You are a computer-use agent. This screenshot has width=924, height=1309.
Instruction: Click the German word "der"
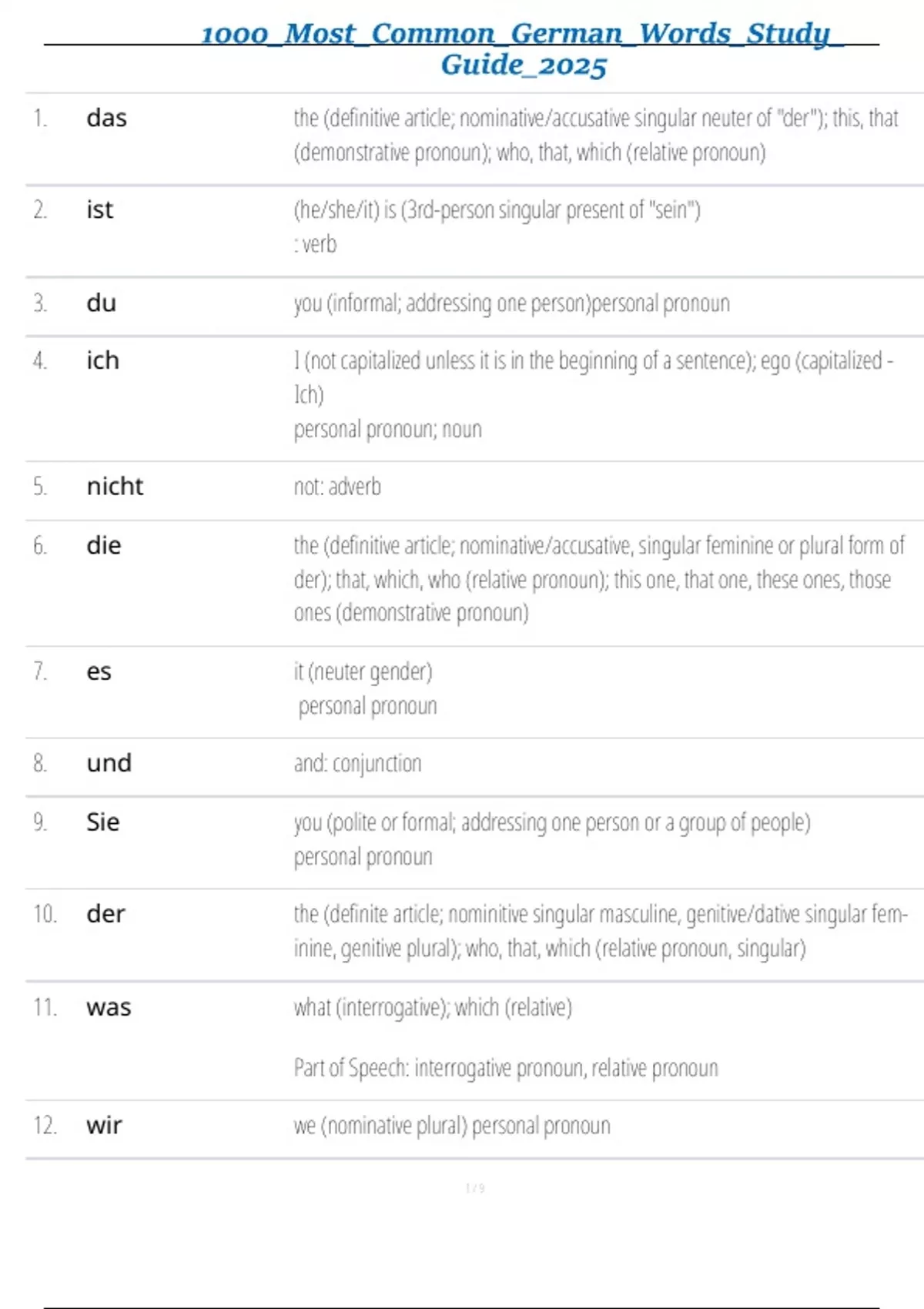point(105,914)
